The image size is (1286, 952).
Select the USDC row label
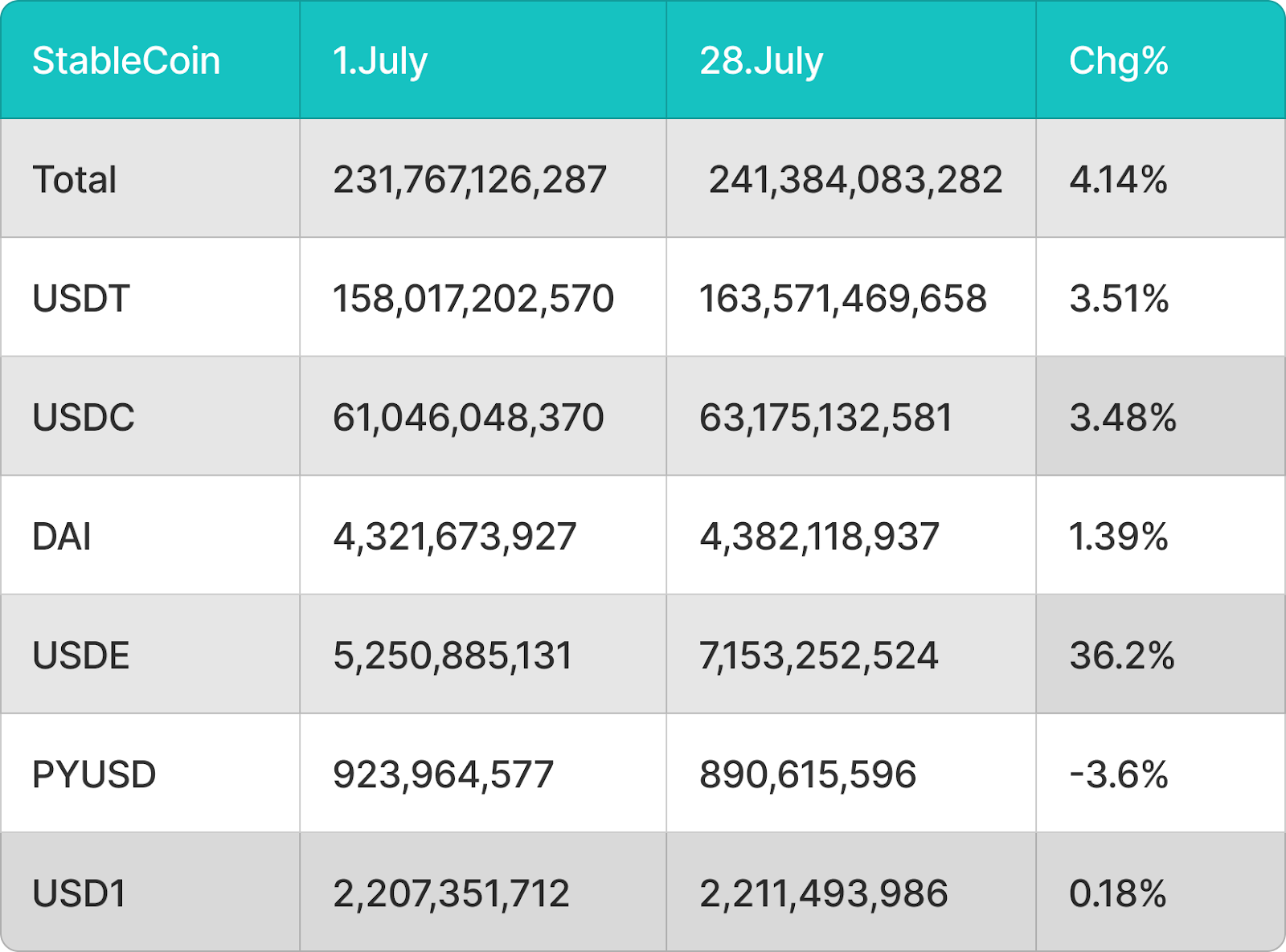[x=84, y=418]
